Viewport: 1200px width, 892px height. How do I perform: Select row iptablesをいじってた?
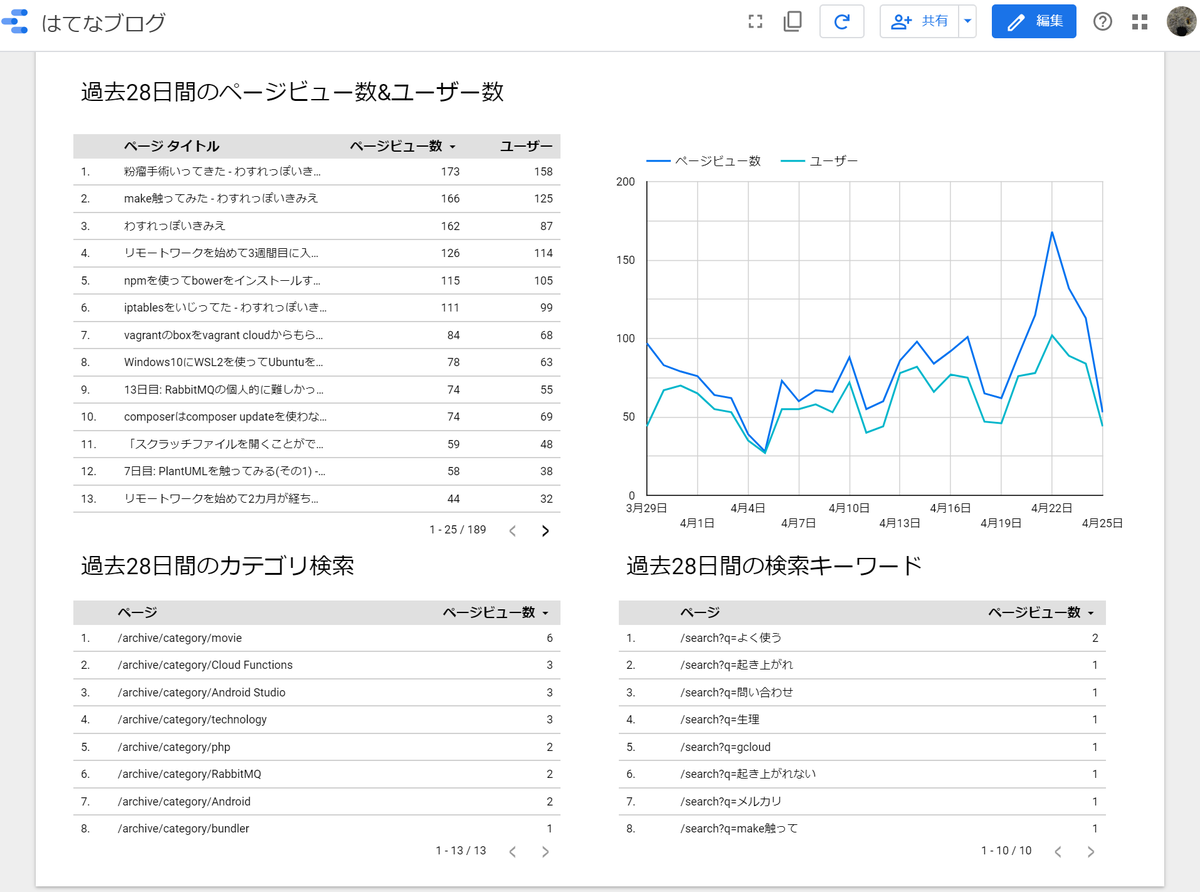click(x=316, y=308)
